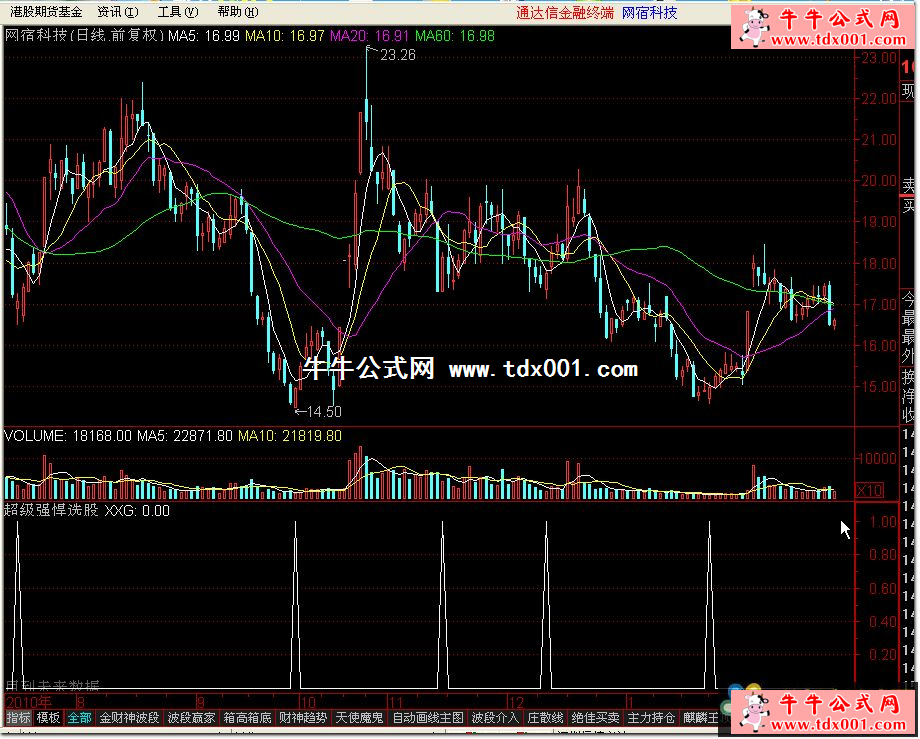
Task: Click month 8 on timeline
Action: pyautogui.click(x=80, y=702)
